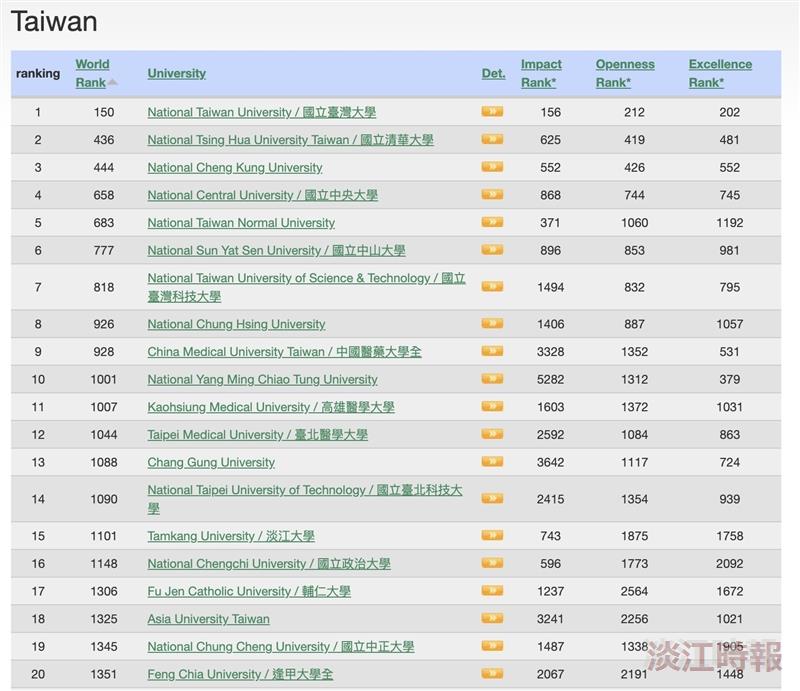Select world rank value 1101 for Tamkang
Viewport: 800px width, 691px height.
pos(104,536)
